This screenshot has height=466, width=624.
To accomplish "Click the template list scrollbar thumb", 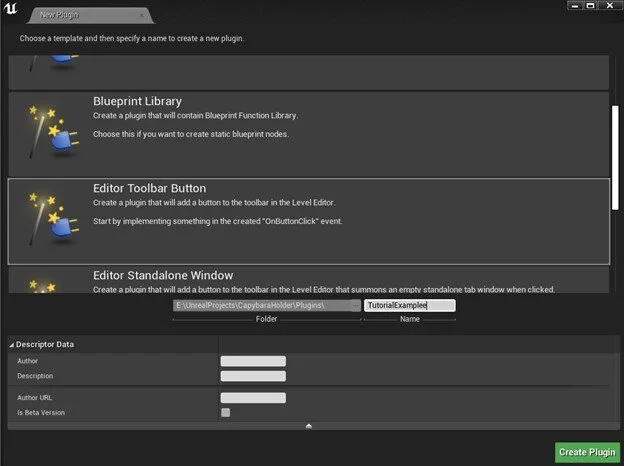I will click(x=615, y=158).
